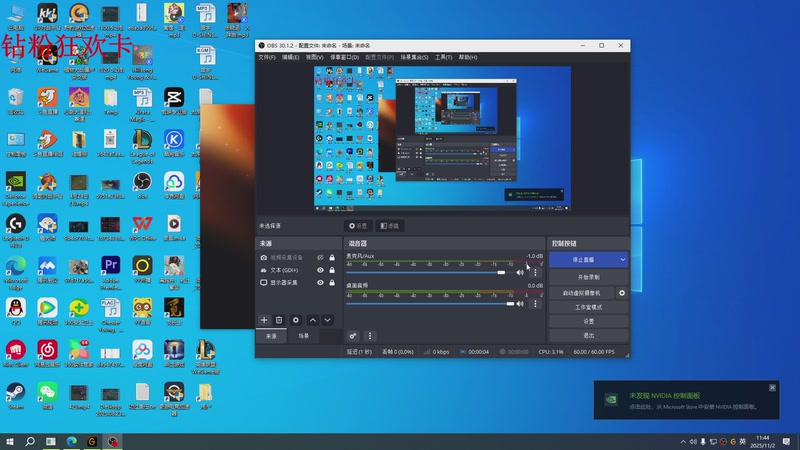Launch Riot Client desktop icon
Image resolution: width=800 pixels, height=450 pixels.
(16, 354)
